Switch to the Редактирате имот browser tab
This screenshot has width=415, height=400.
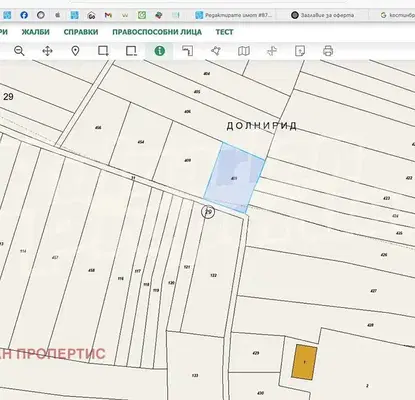234,15
